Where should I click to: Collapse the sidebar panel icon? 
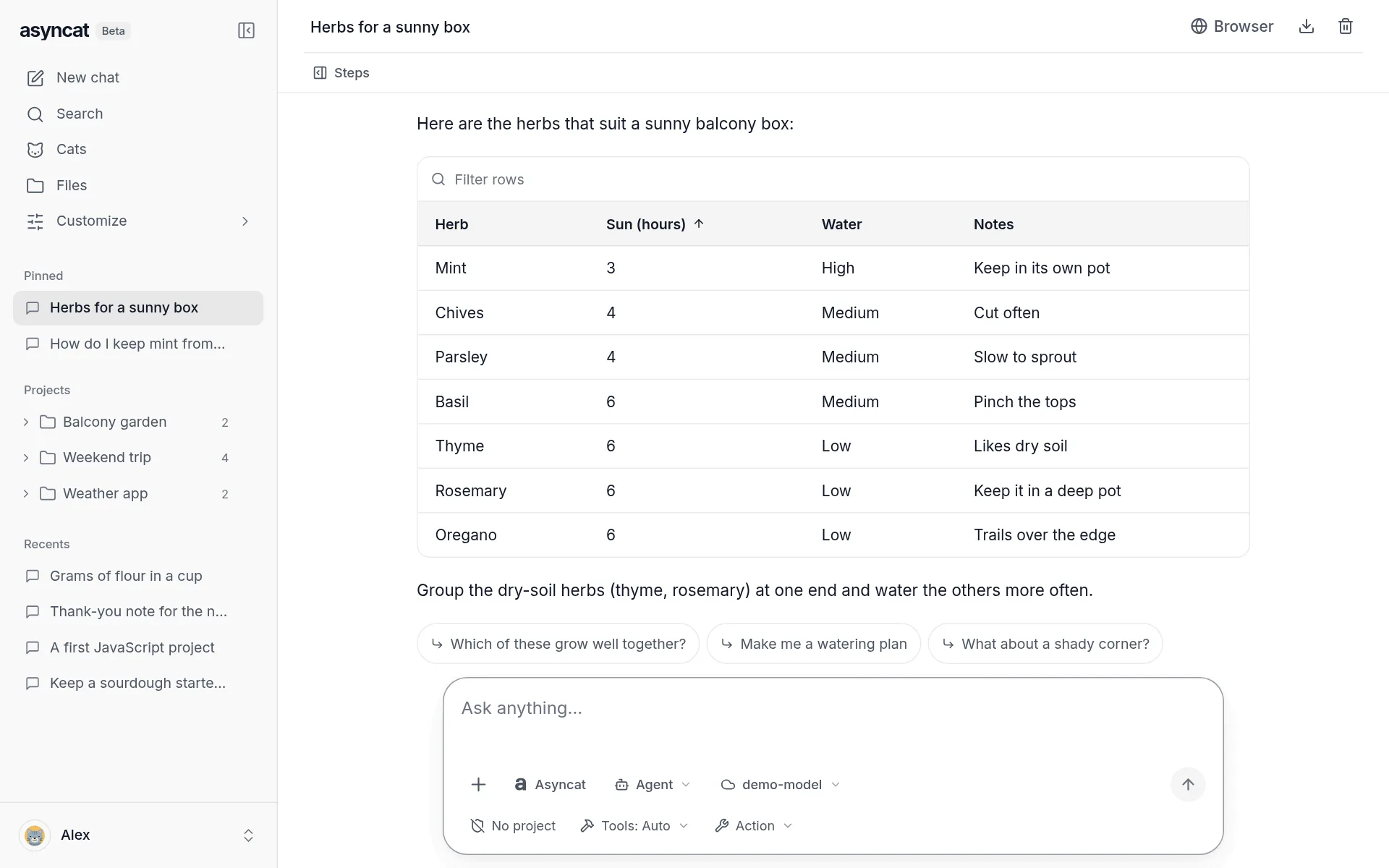pyautogui.click(x=246, y=30)
